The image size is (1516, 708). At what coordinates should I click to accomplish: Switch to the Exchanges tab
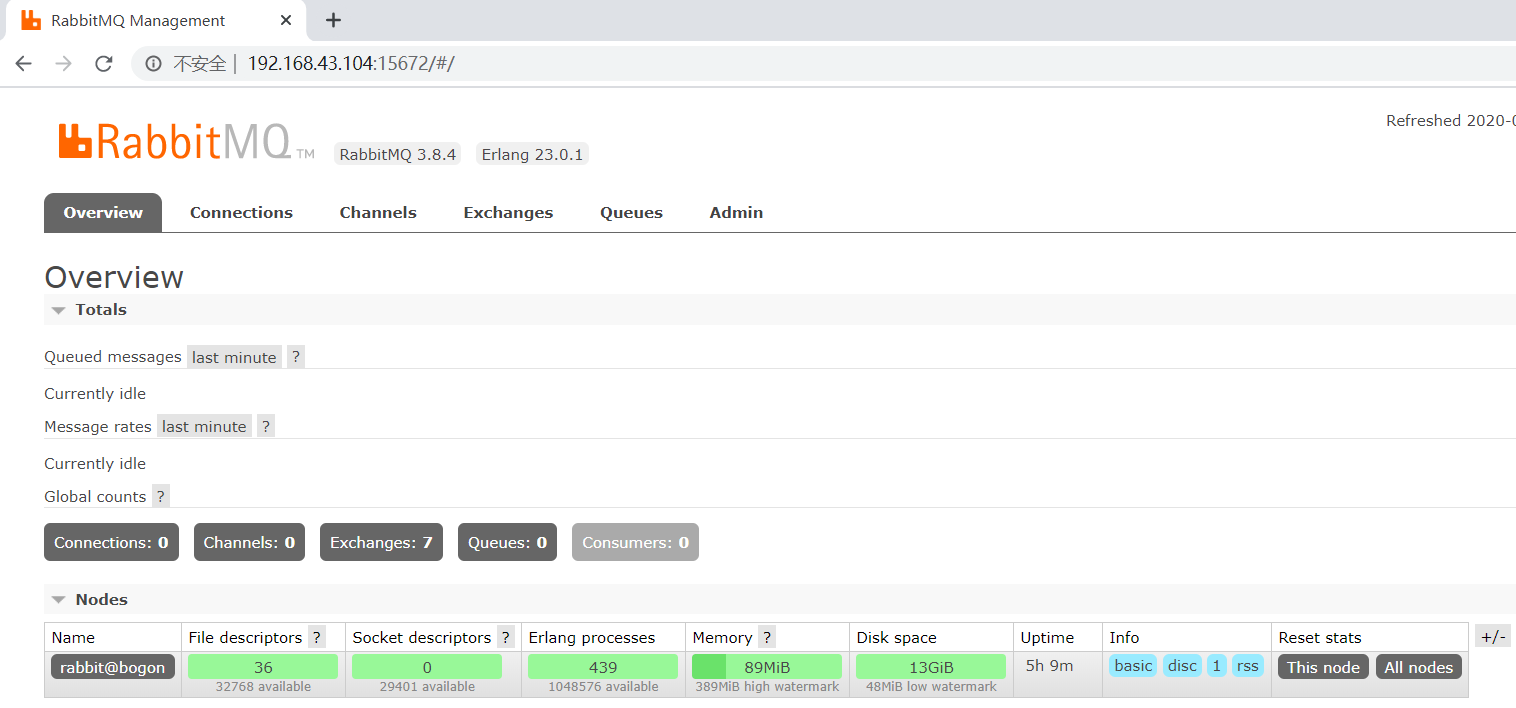tap(508, 212)
